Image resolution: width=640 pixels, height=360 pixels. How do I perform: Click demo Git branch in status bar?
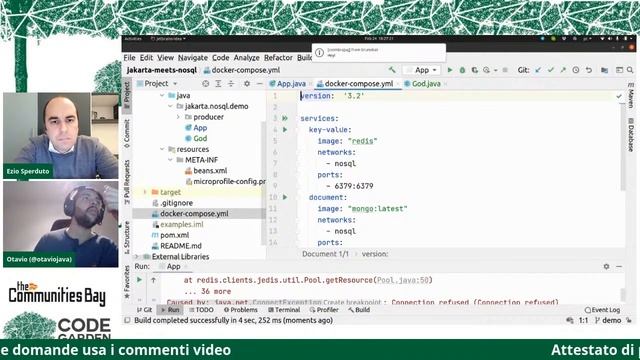[x=608, y=320]
